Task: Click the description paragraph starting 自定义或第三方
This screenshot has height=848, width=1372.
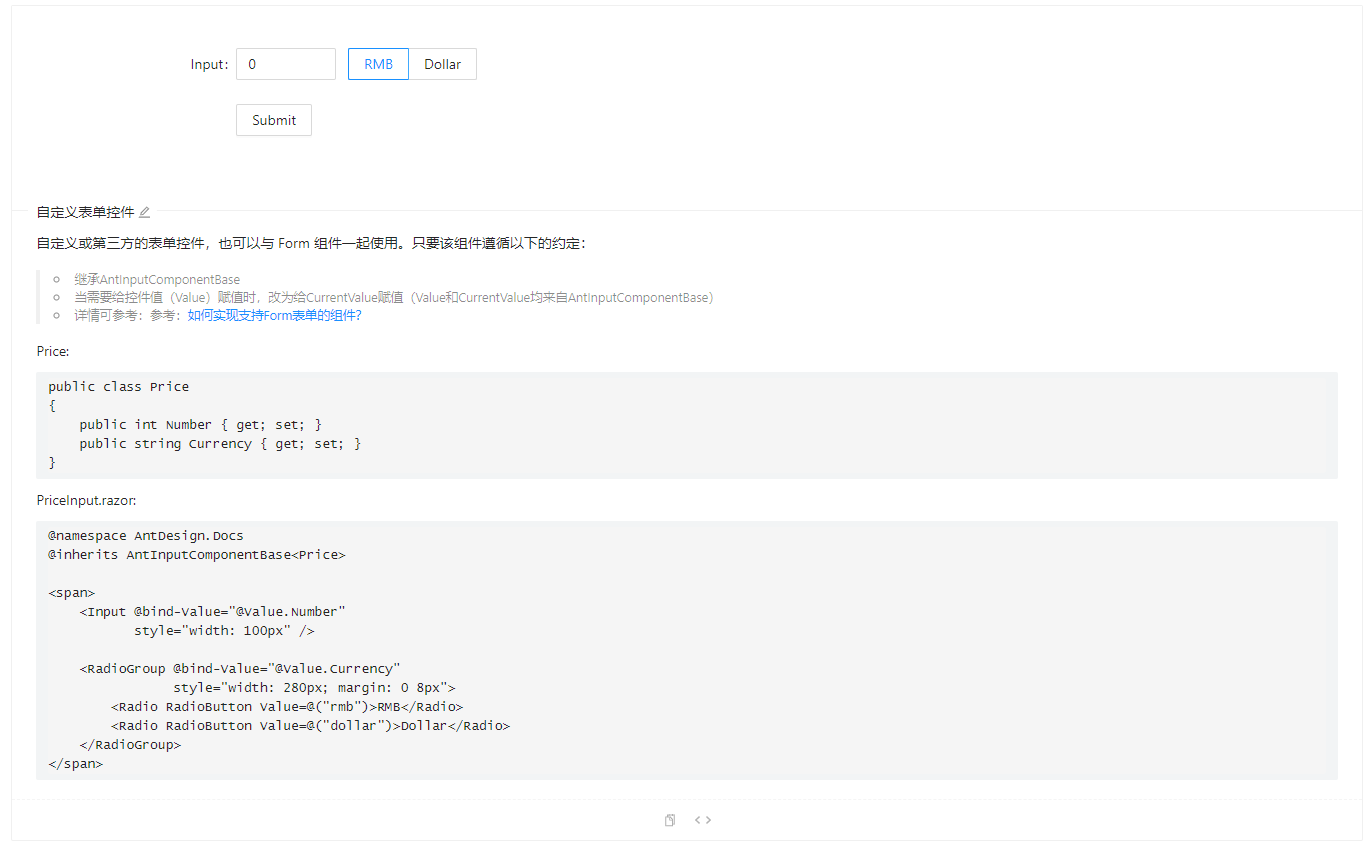Action: pos(312,243)
